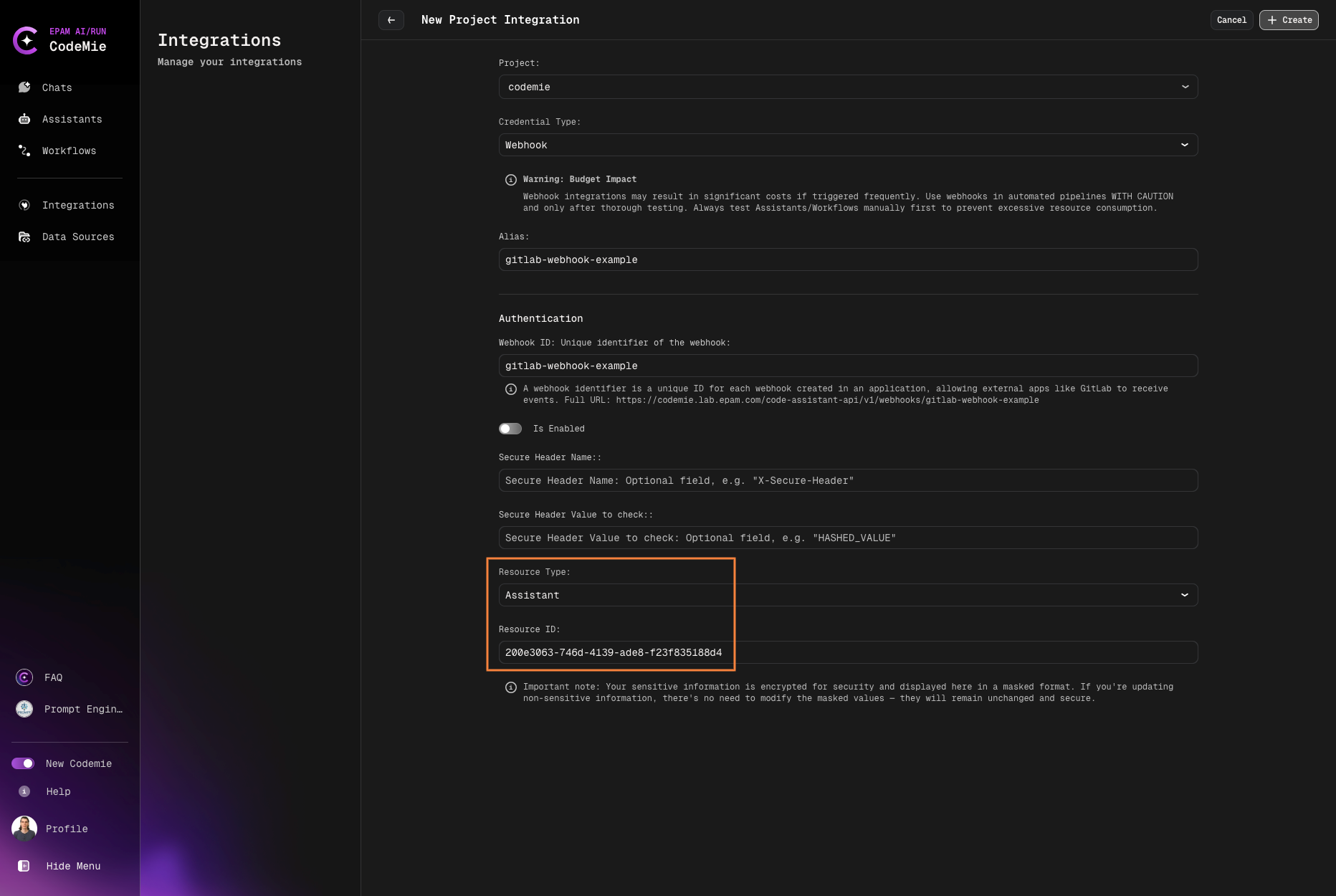This screenshot has width=1336, height=896.
Task: Open the Chats section icon
Action: [24, 87]
